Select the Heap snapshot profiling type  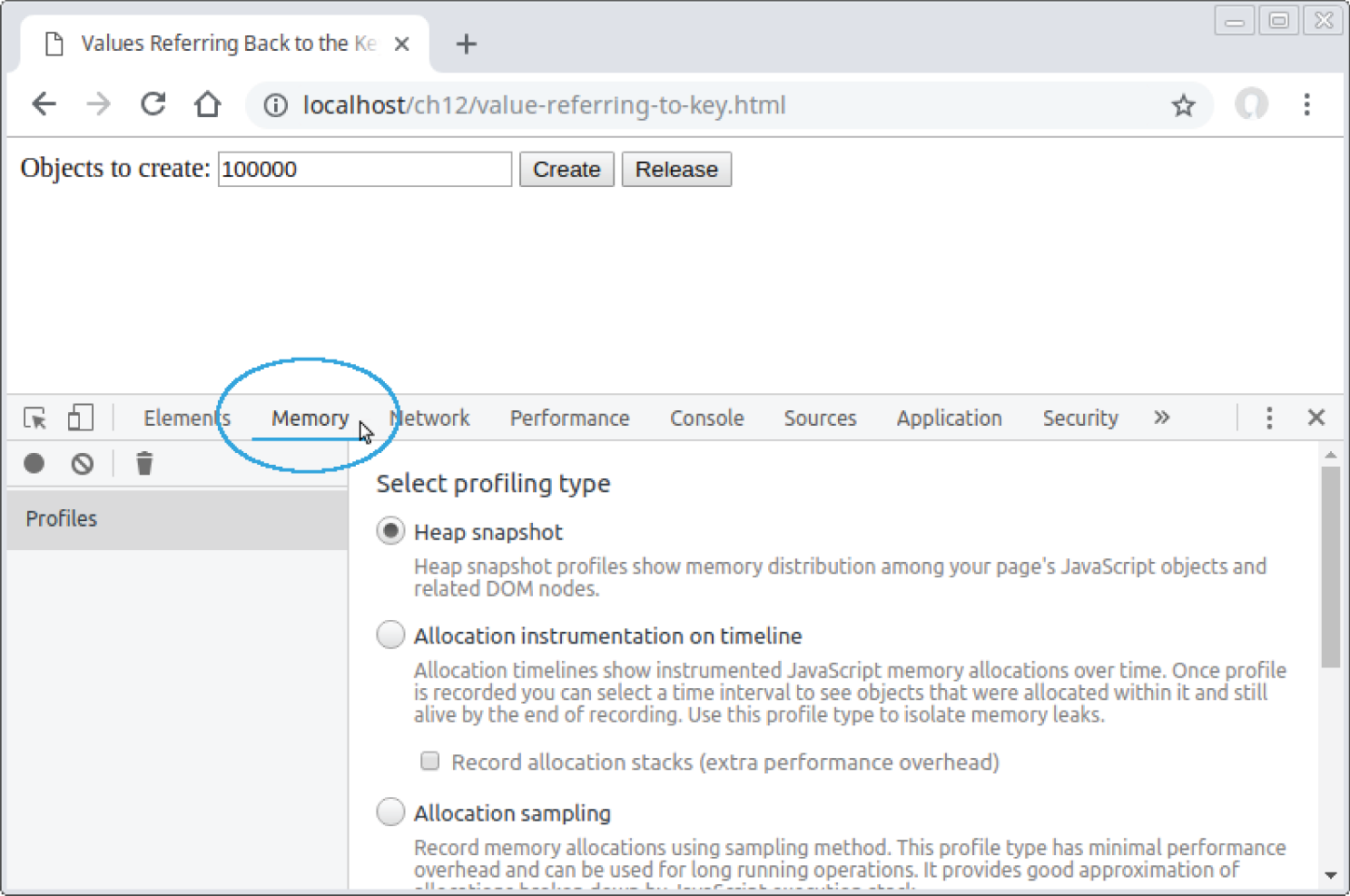click(x=389, y=531)
